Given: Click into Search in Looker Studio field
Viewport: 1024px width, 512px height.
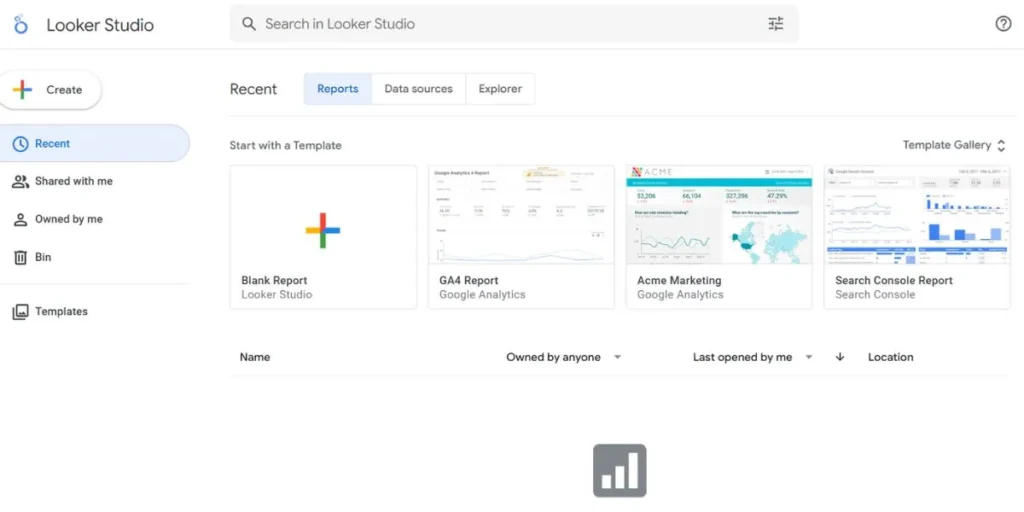Looking at the screenshot, I should click(x=514, y=24).
